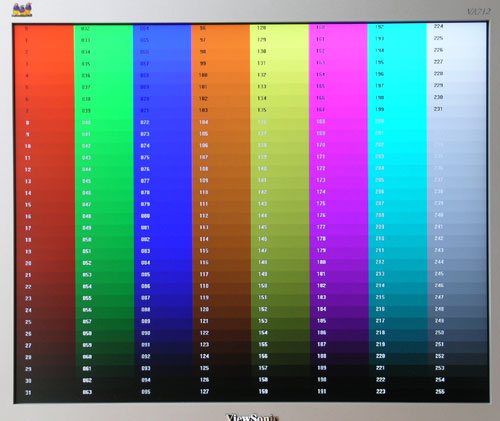
Task: Click the darkest magenta step labeled 191
Action: click(339, 392)
